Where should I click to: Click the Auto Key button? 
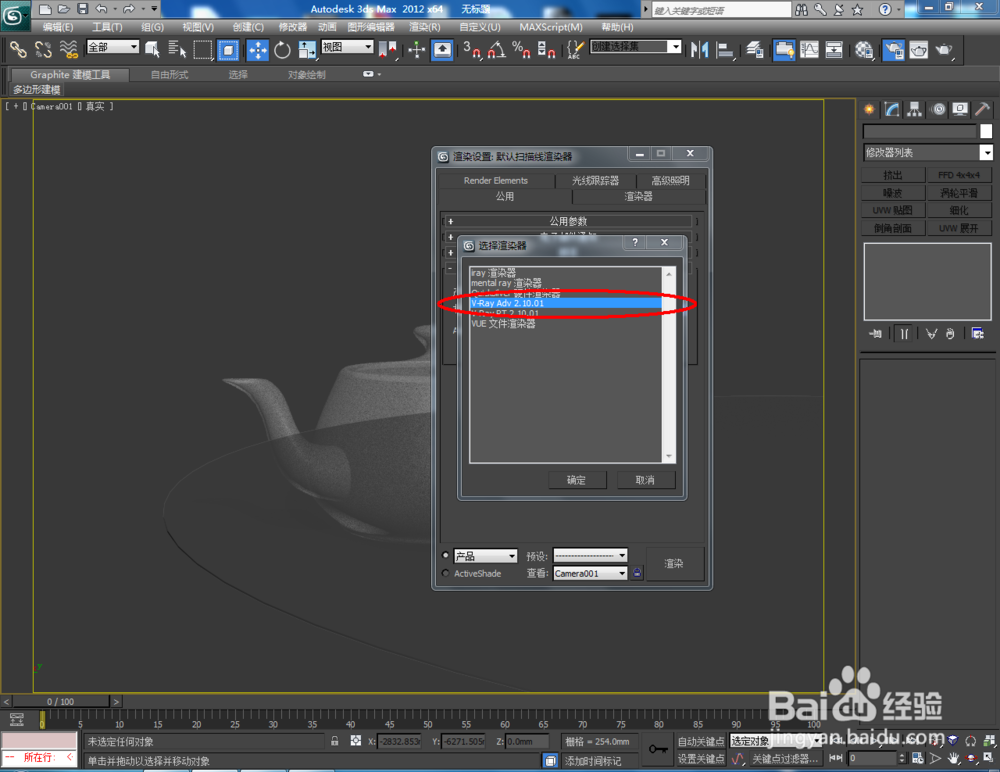(700, 741)
